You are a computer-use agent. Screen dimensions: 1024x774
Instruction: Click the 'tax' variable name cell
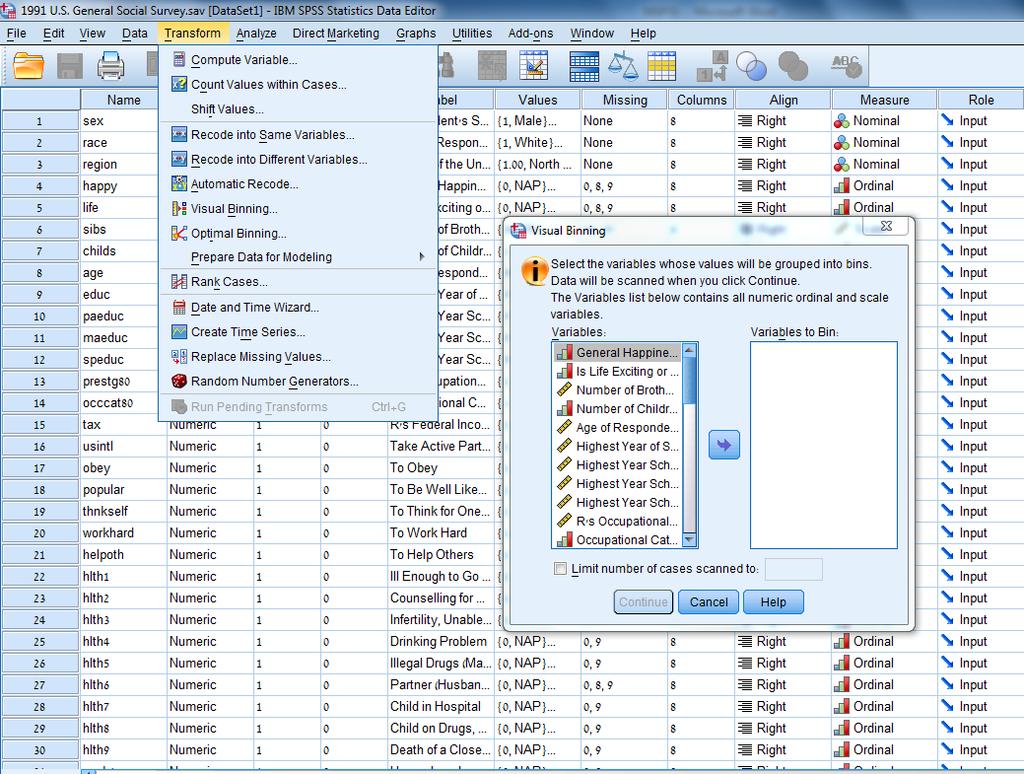(123, 425)
